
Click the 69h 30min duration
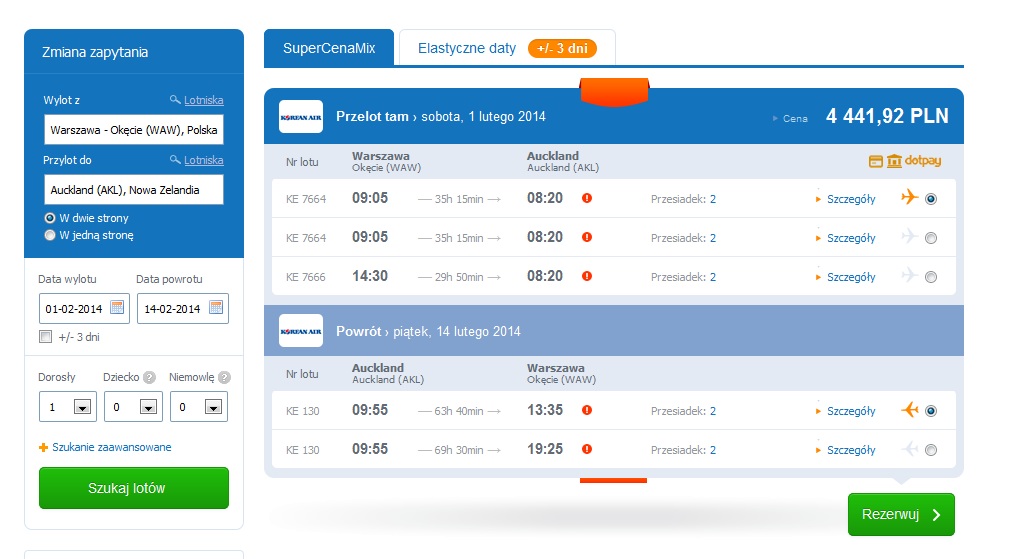tap(459, 450)
